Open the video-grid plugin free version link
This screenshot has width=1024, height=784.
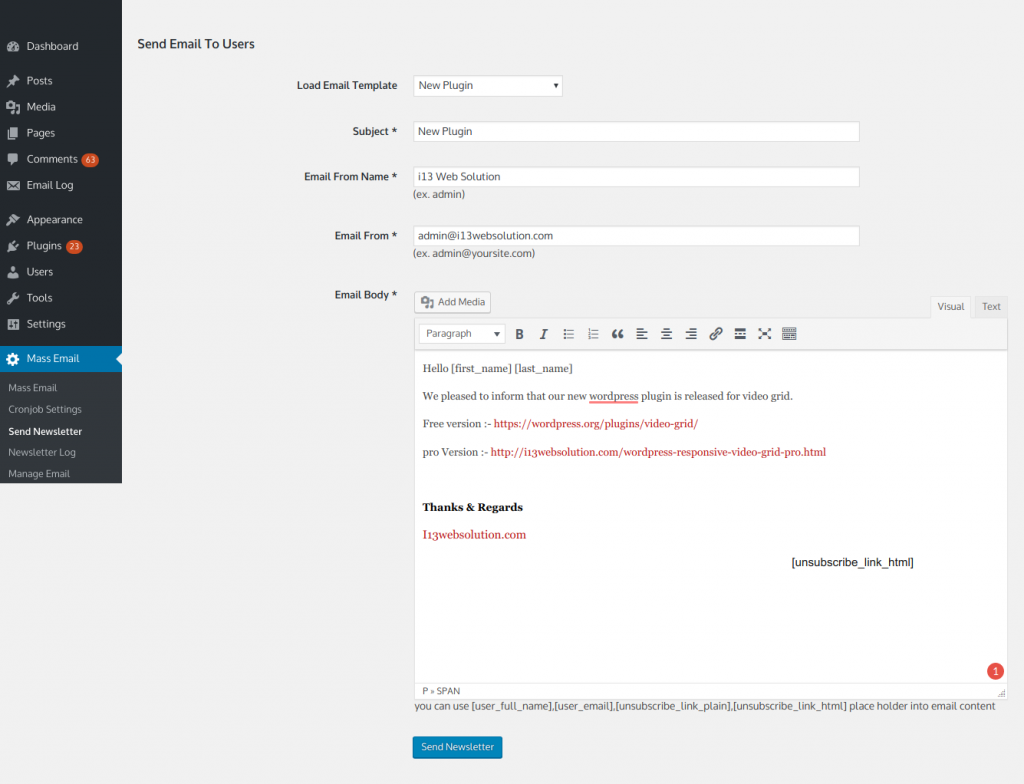pos(595,423)
